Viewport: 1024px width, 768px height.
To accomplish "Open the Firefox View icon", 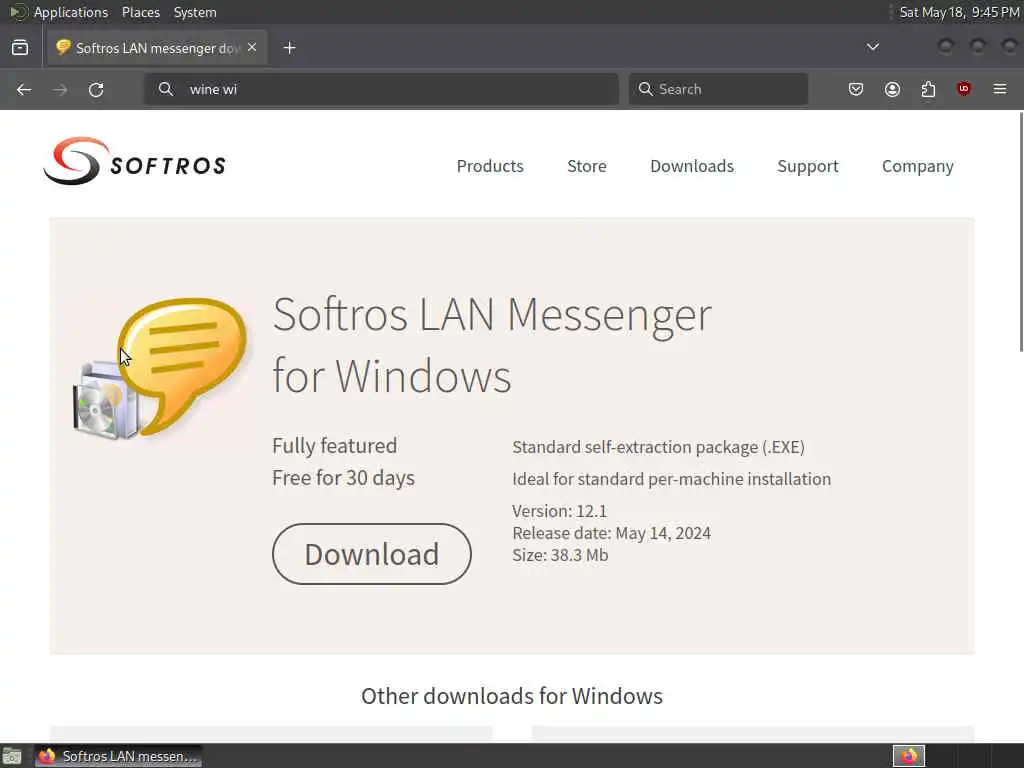I will point(20,48).
